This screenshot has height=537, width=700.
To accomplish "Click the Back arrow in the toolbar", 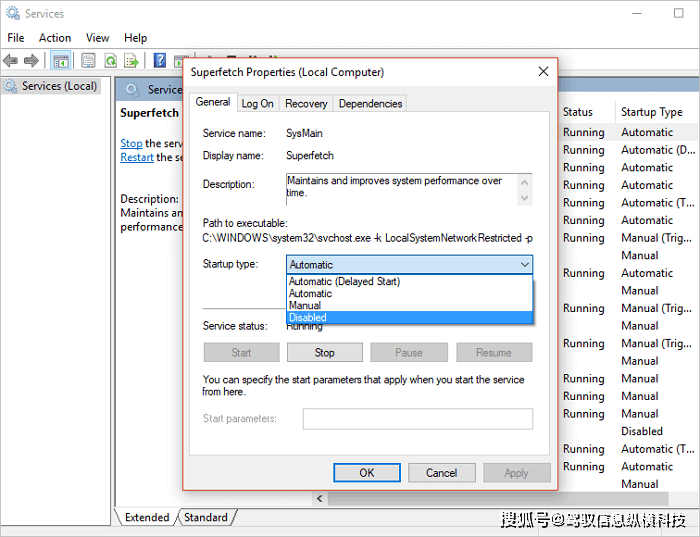I will (x=11, y=61).
